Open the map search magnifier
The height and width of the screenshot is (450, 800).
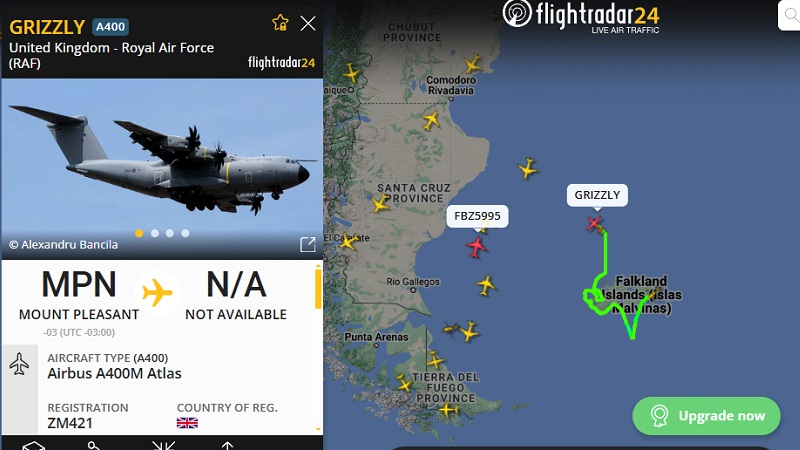coord(790,15)
